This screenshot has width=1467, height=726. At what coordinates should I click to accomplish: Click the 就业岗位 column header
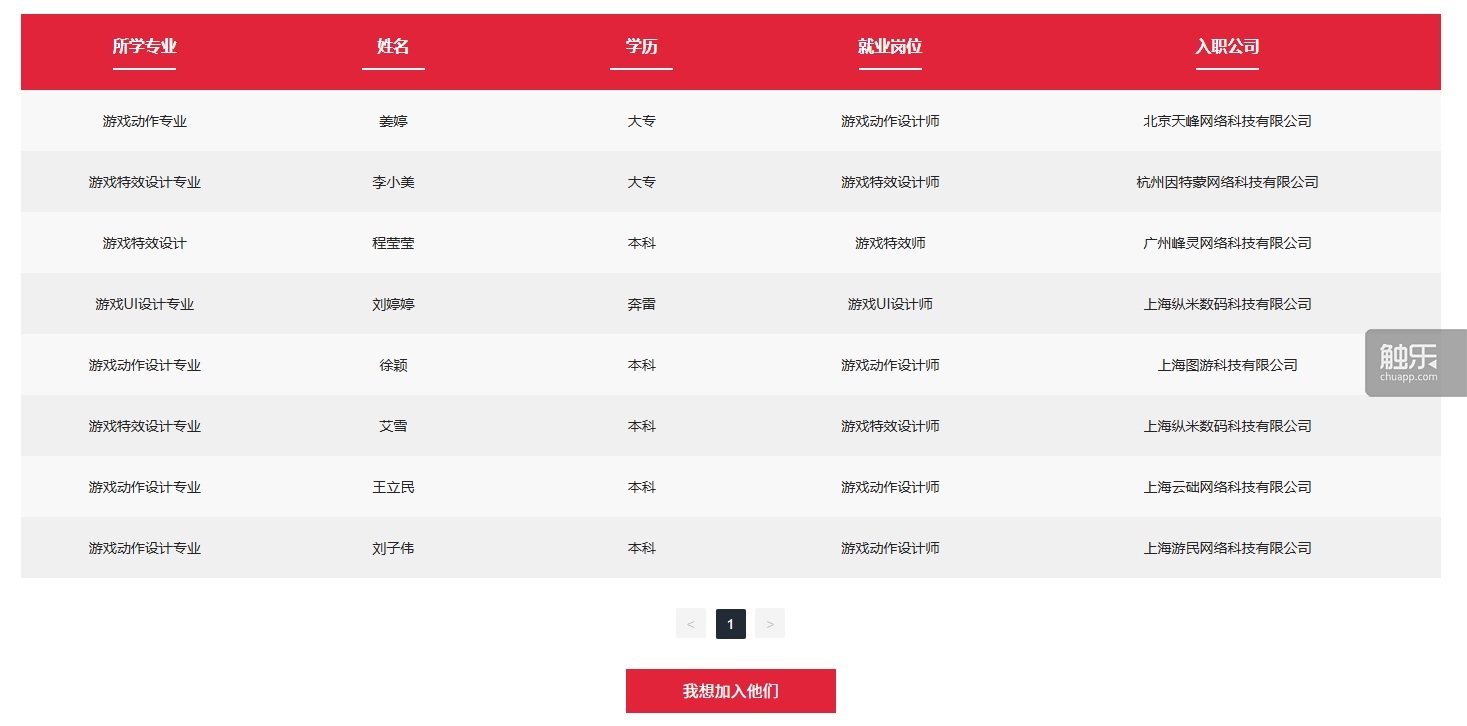tap(889, 46)
